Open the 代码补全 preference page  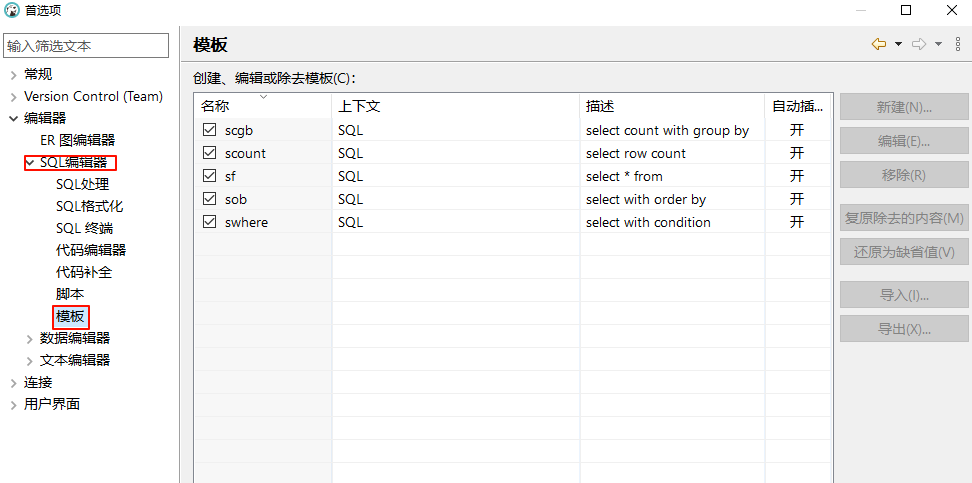click(84, 272)
